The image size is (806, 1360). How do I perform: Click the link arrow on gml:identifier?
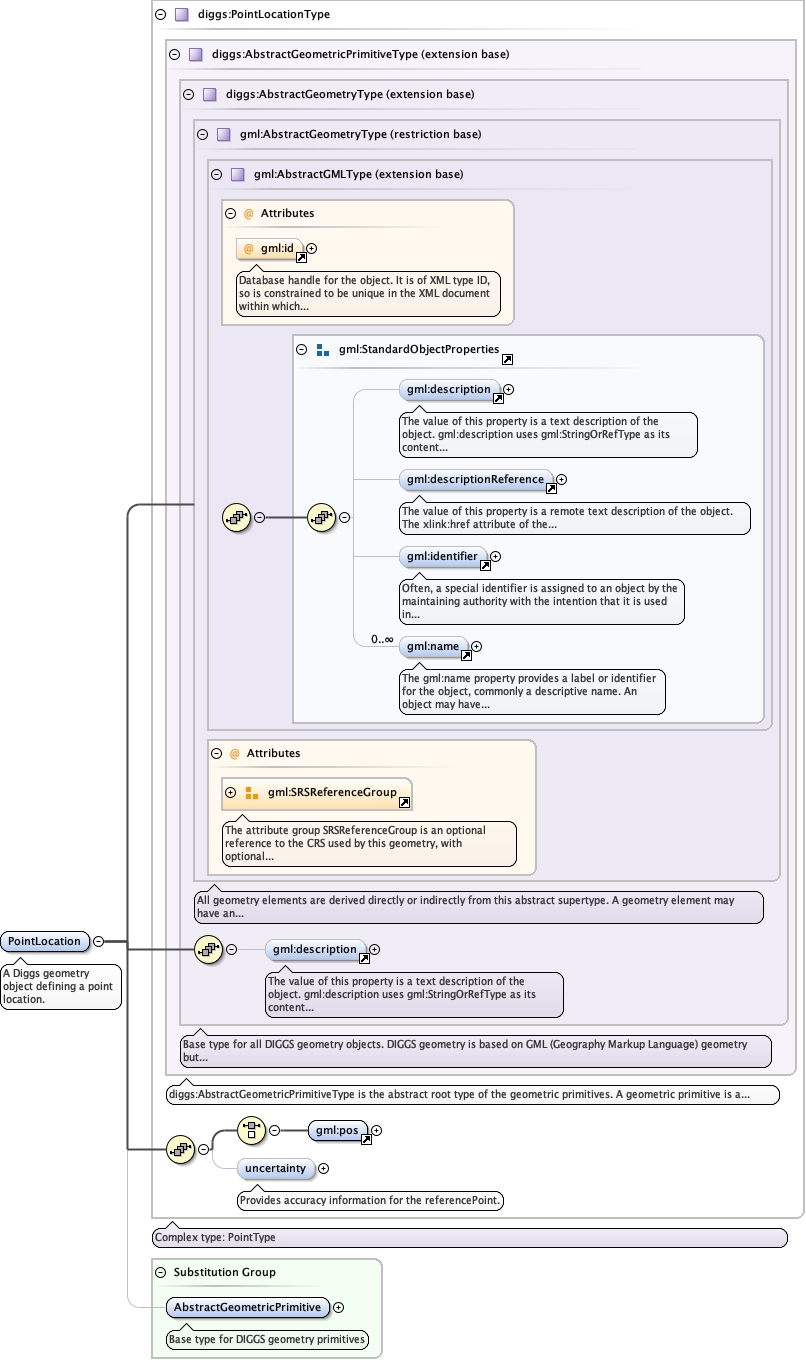click(485, 565)
